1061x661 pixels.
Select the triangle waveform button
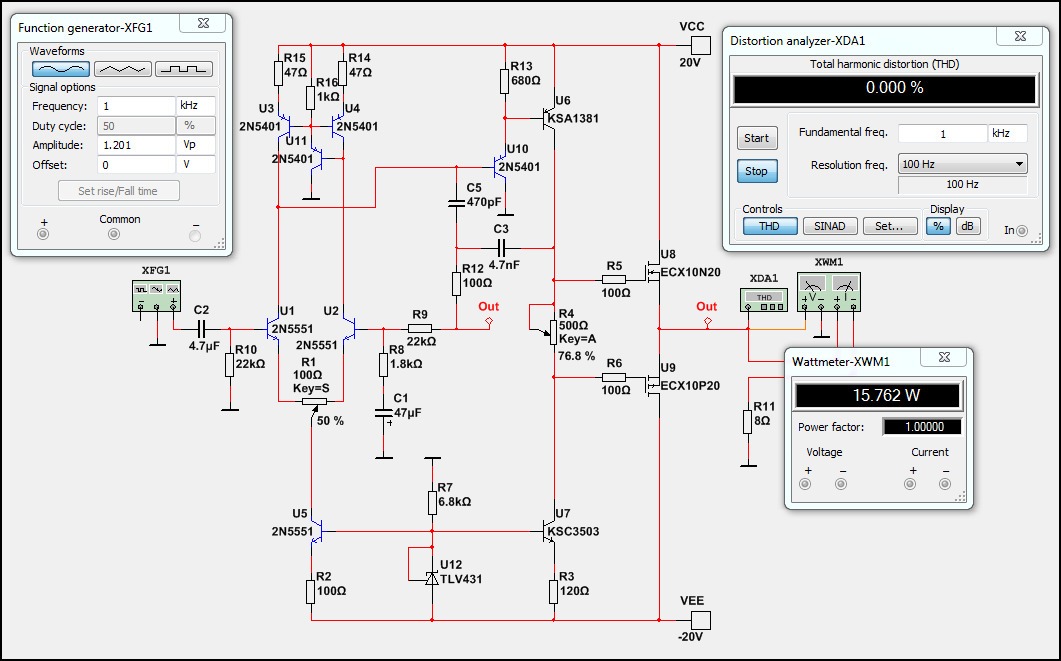[x=122, y=69]
